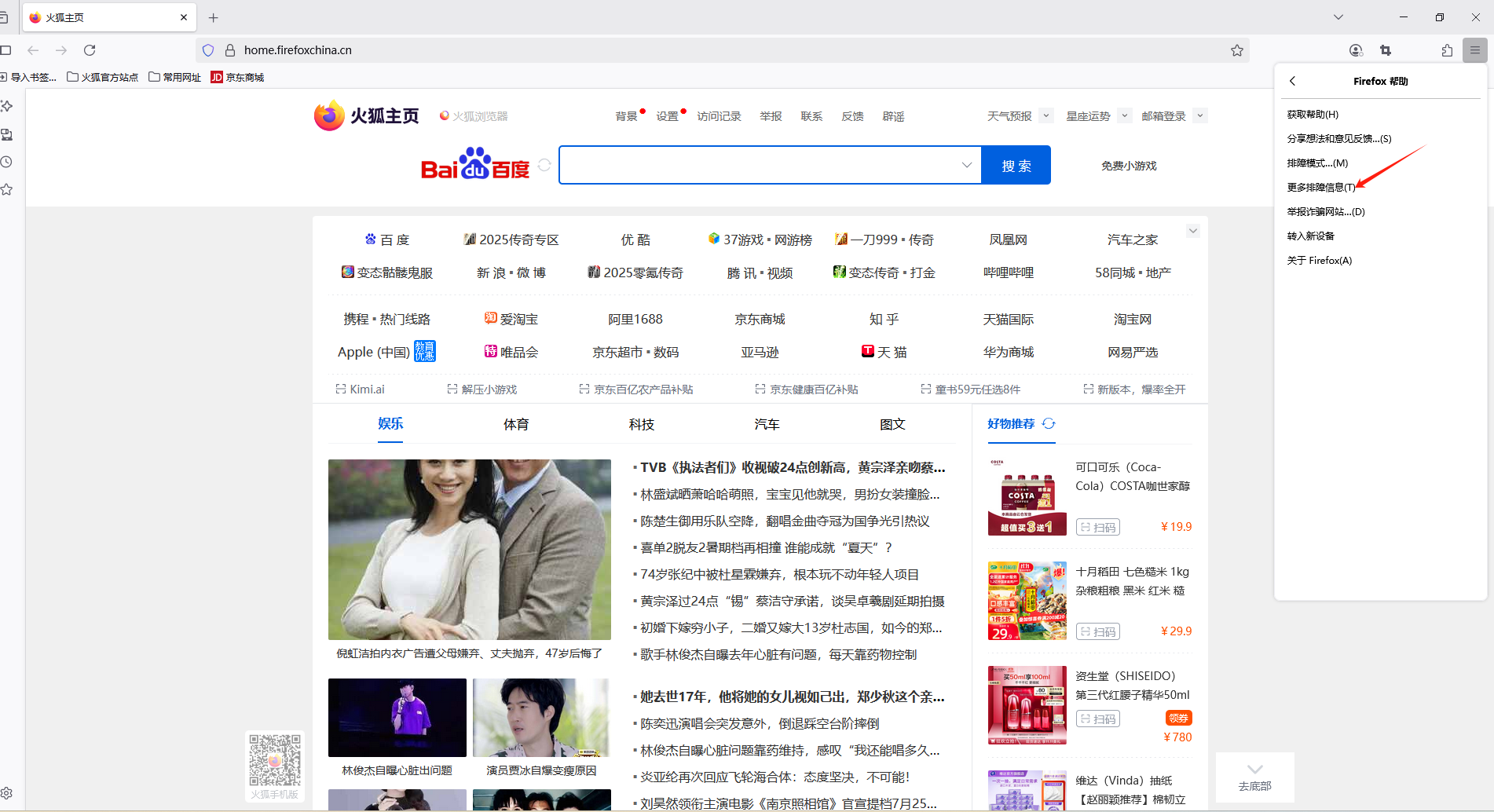Viewport: 1494px width, 812px height.
Task: Click the screenshot crop tool icon
Action: click(x=1386, y=50)
